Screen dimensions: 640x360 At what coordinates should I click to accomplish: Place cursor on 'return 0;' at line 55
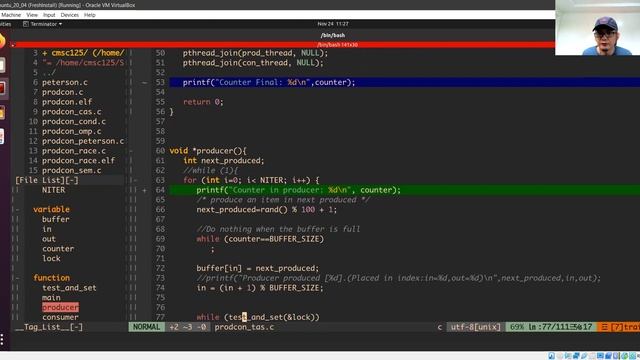pyautogui.click(x=203, y=102)
